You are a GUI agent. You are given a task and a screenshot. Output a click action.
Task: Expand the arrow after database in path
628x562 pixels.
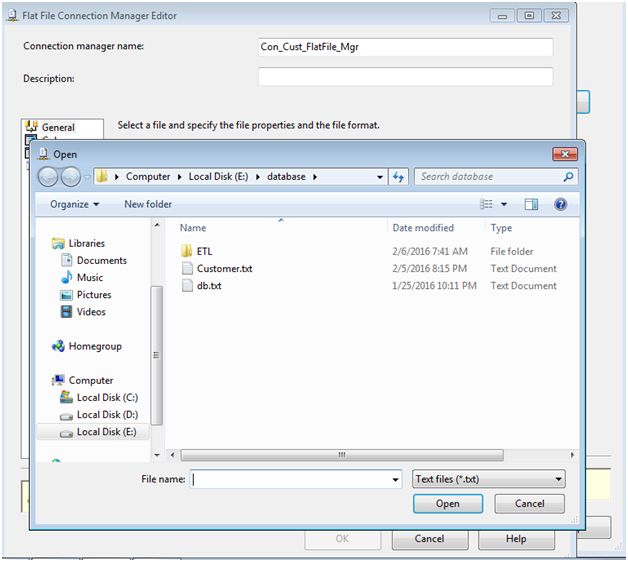point(315,177)
